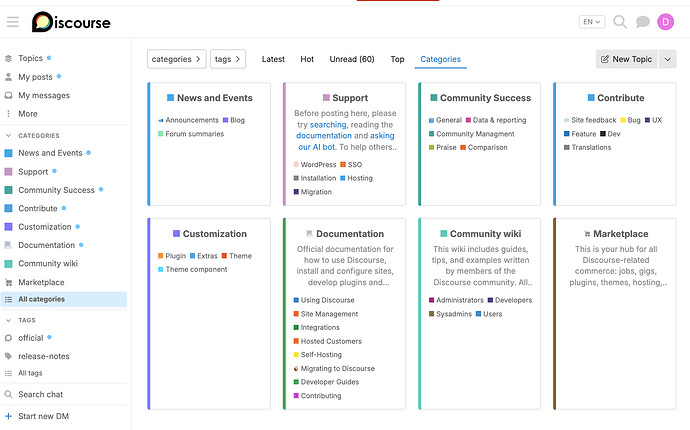
Task: Open Contribute in the sidebar
Action: [38, 208]
